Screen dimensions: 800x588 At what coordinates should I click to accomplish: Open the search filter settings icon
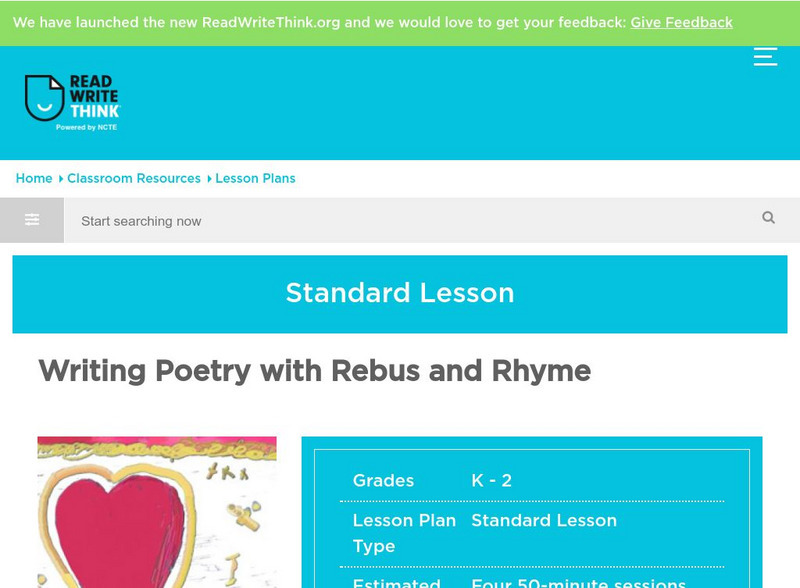tap(32, 220)
